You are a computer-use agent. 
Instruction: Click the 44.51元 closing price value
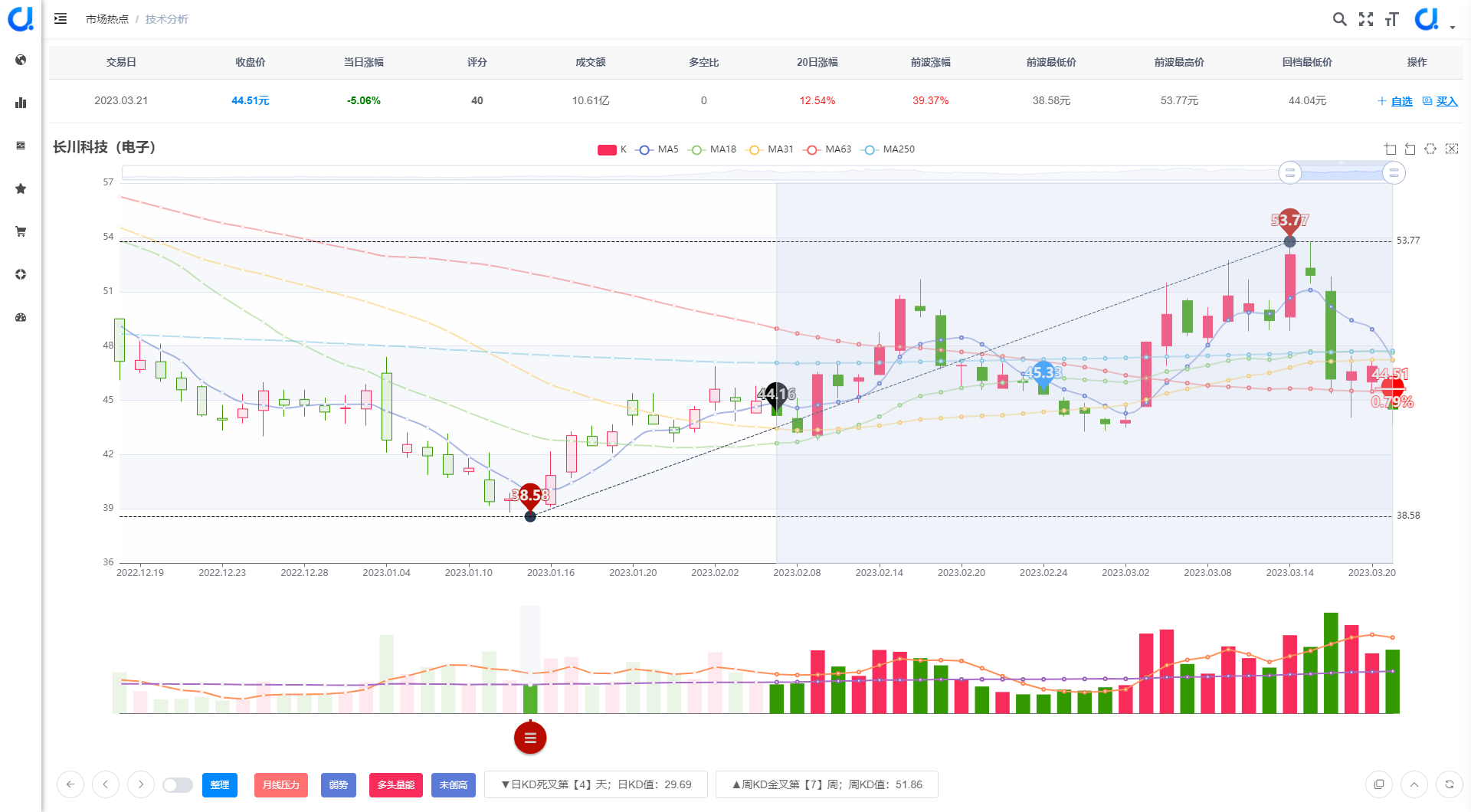251,100
